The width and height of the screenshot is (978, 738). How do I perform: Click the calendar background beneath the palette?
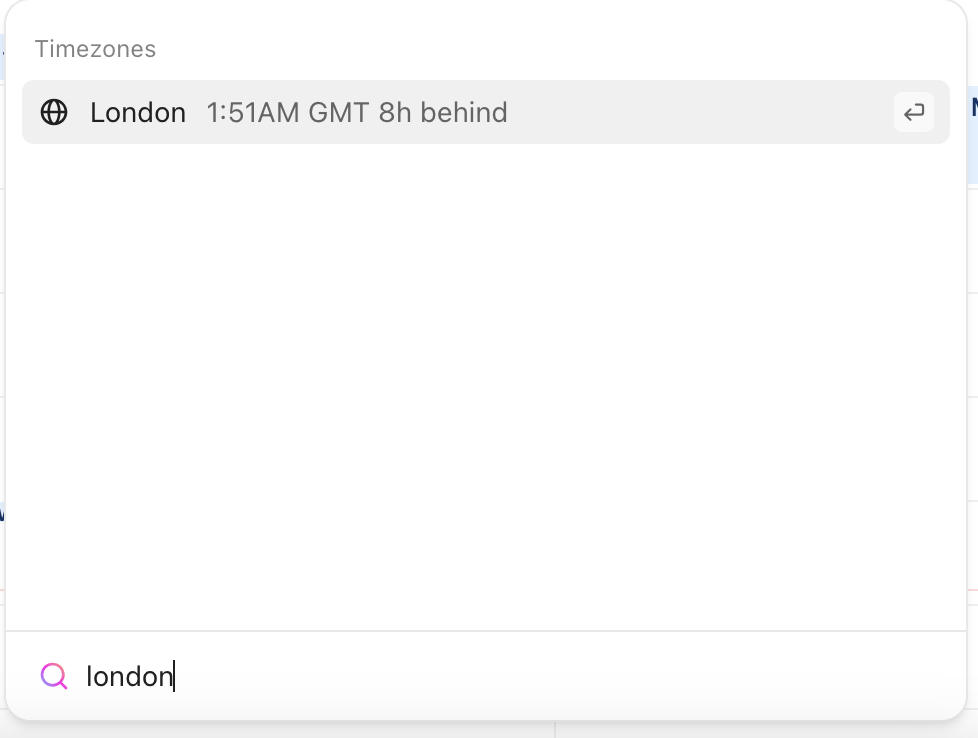[x=760, y=730]
